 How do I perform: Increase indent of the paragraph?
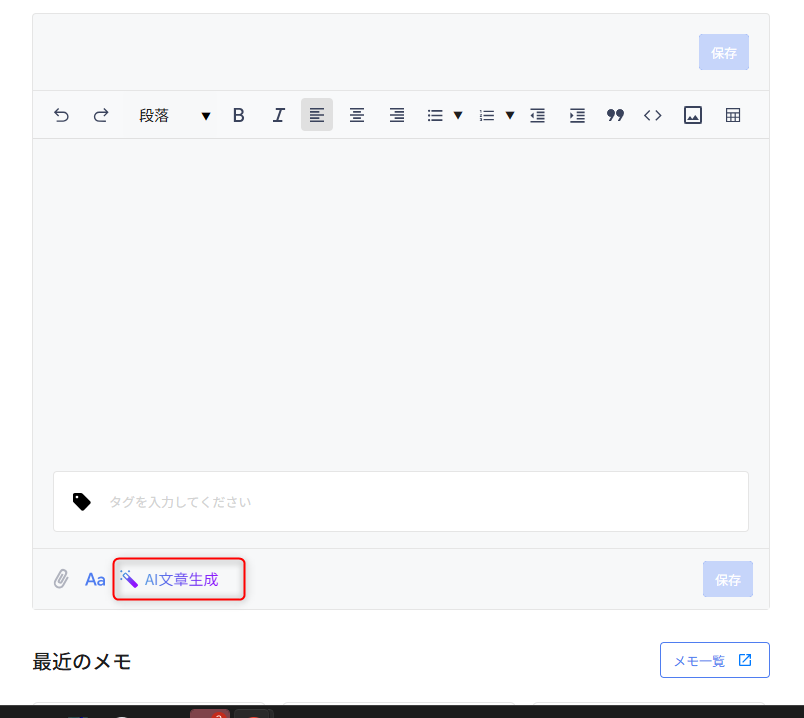pos(577,115)
